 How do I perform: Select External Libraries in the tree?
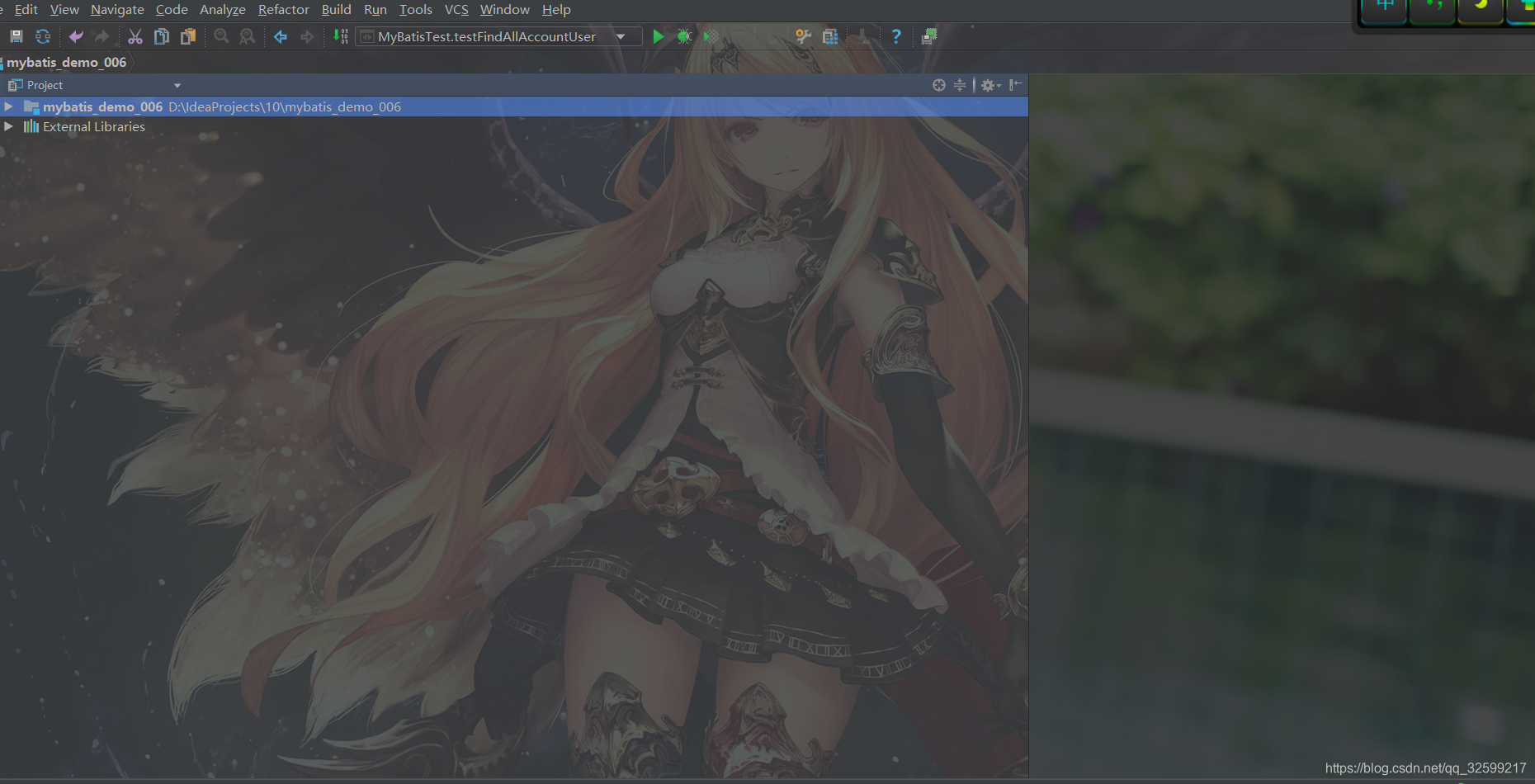coord(94,127)
